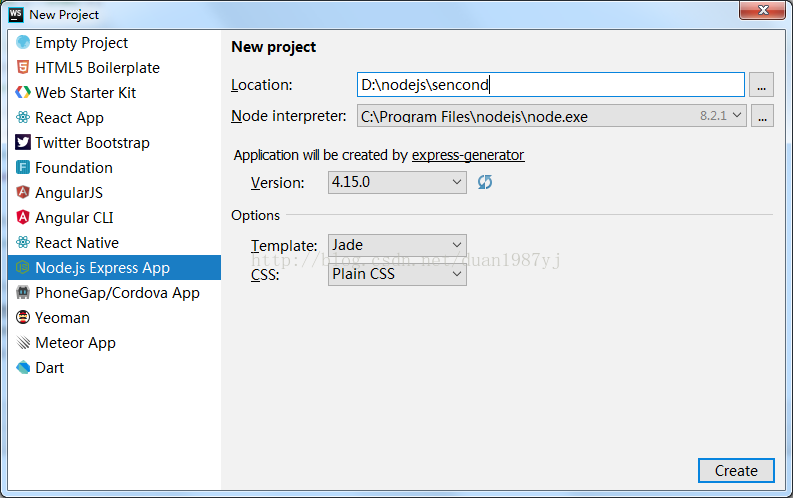
Task: Click the Foundation F icon
Action: tap(23, 167)
